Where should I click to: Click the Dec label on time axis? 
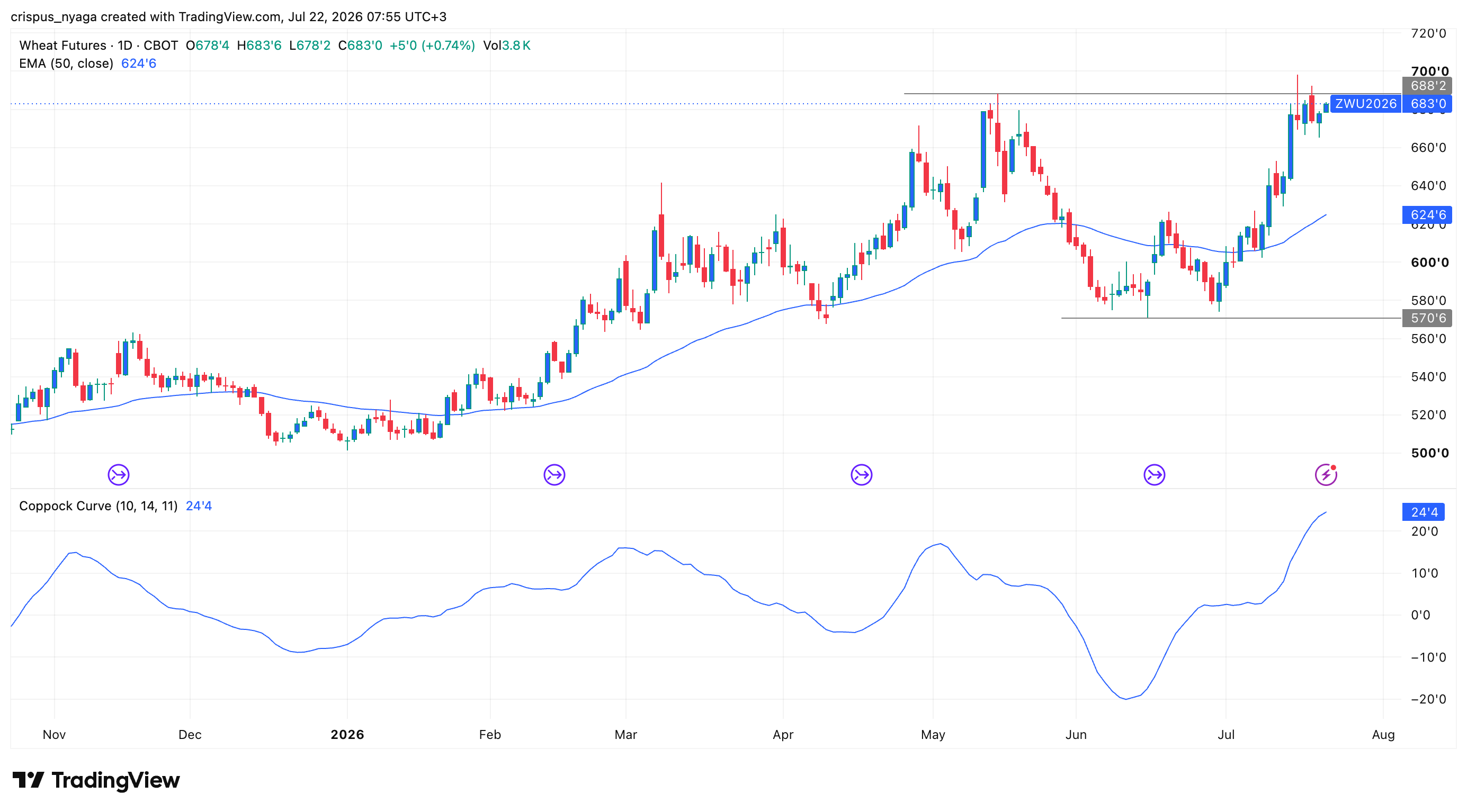pyautogui.click(x=190, y=735)
